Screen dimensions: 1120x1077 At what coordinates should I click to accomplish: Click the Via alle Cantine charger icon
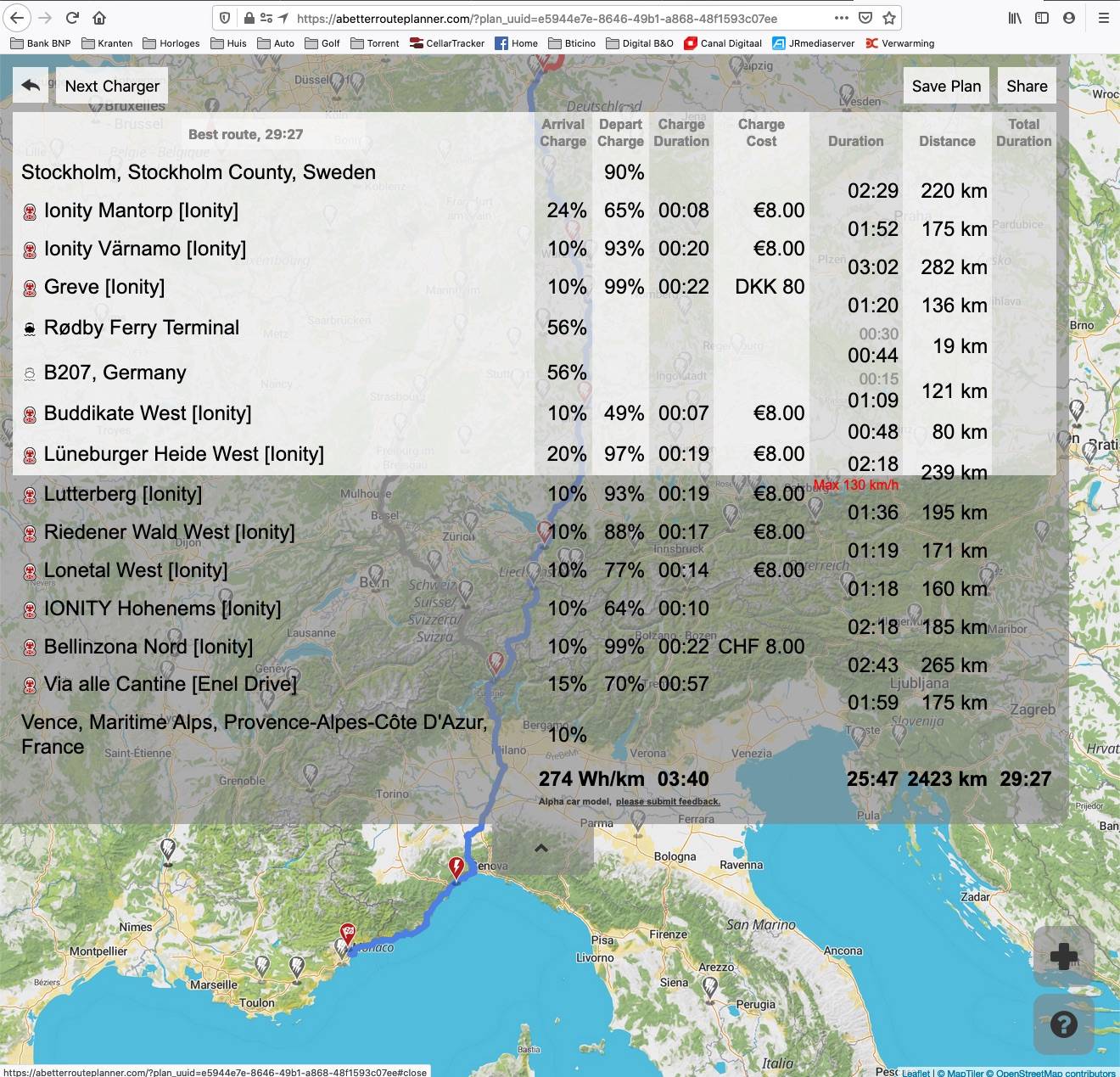coord(30,686)
